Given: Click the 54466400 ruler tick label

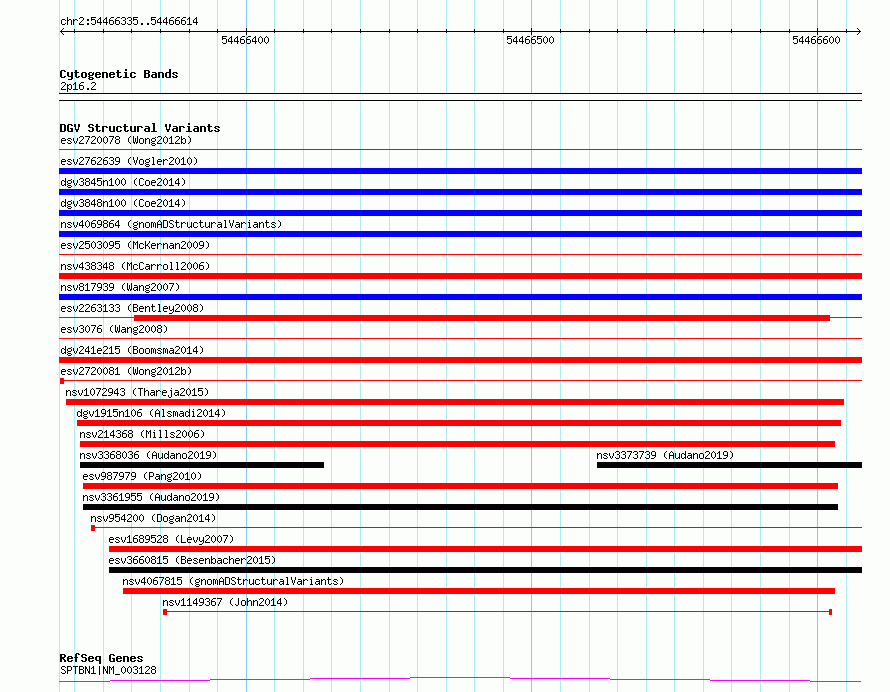Looking at the screenshot, I should [245, 40].
